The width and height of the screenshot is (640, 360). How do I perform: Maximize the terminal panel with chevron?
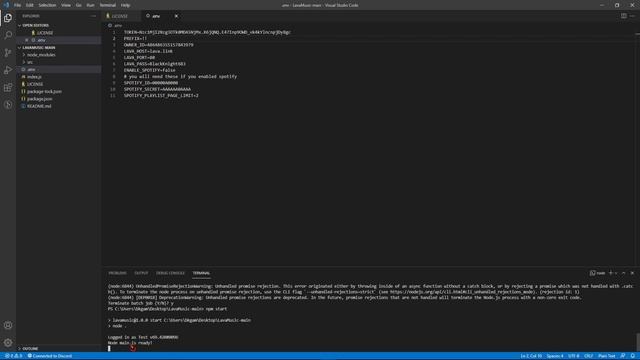coord(624,273)
